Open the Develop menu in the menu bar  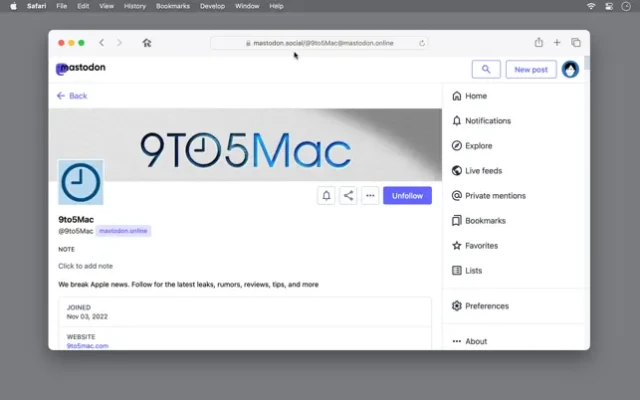(x=212, y=6)
